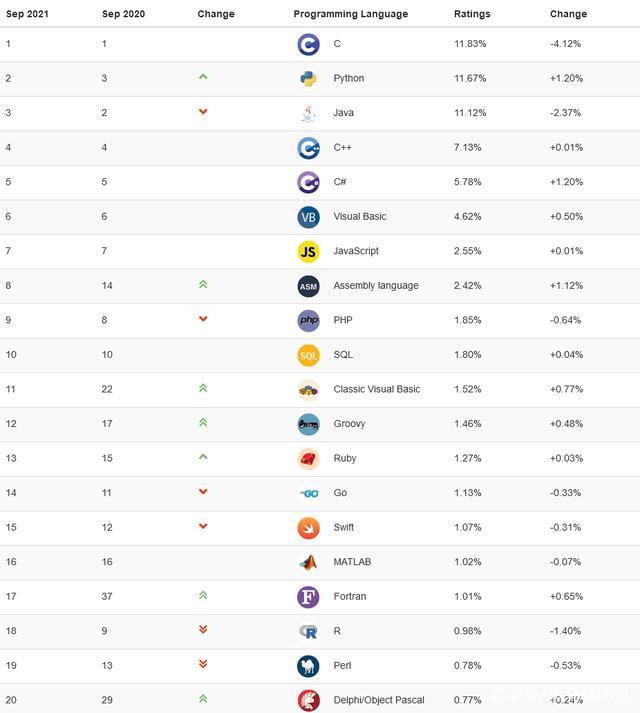Click the Visual Basic VB icon
The height and width of the screenshot is (713, 640).
[x=308, y=217]
